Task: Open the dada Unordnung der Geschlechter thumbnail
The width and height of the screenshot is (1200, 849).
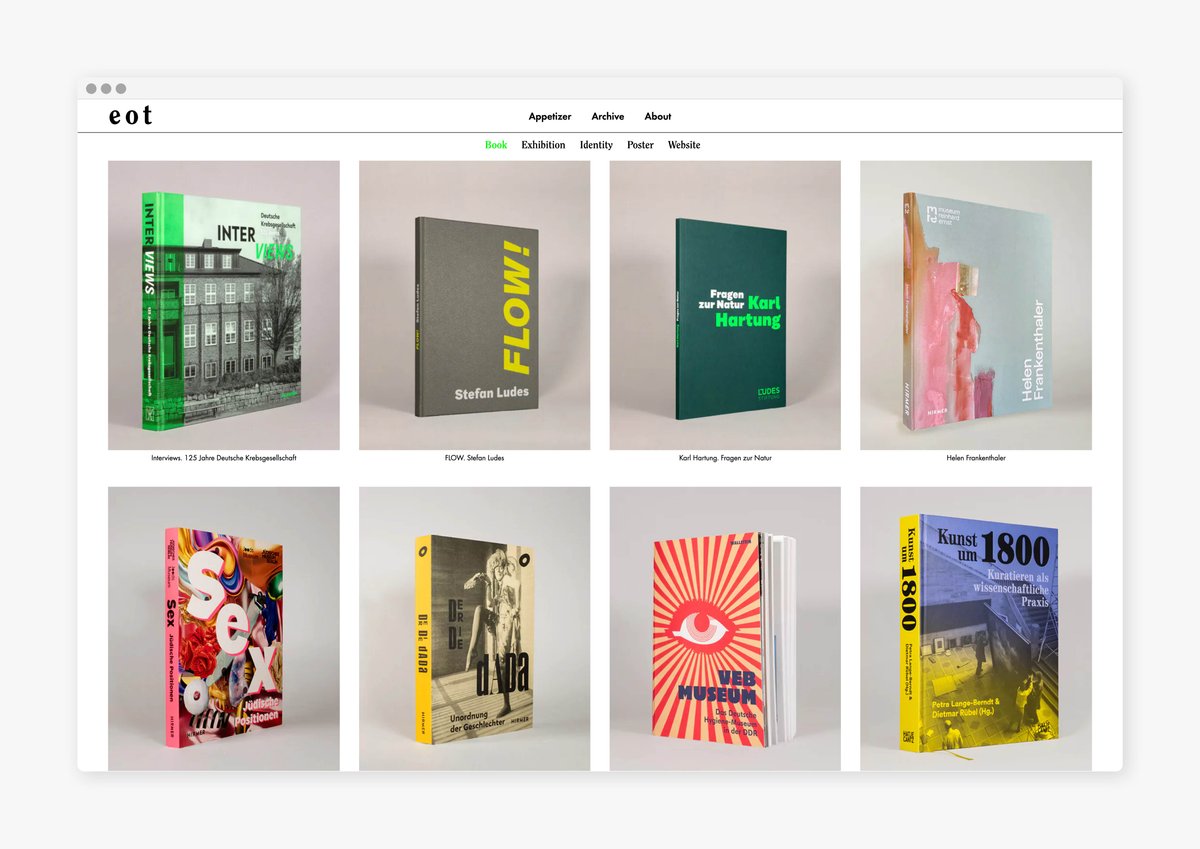Action: point(475,629)
